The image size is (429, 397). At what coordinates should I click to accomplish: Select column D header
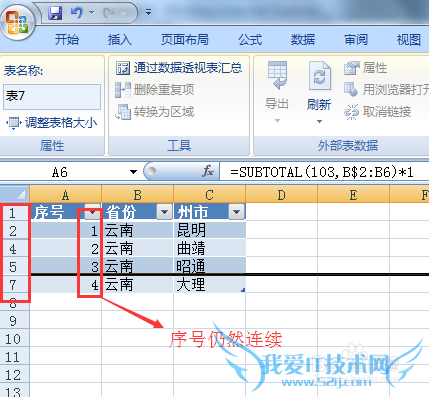(281, 194)
